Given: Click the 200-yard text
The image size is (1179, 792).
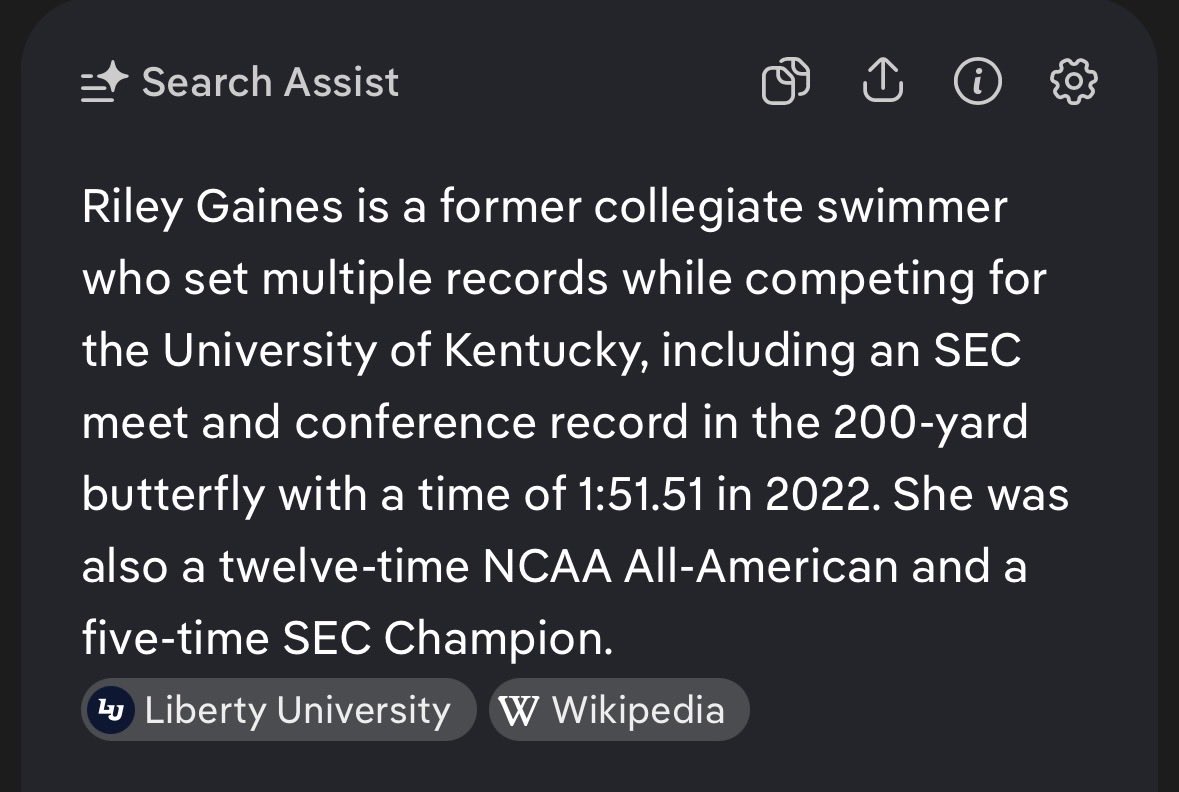Looking at the screenshot, I should (x=931, y=424).
